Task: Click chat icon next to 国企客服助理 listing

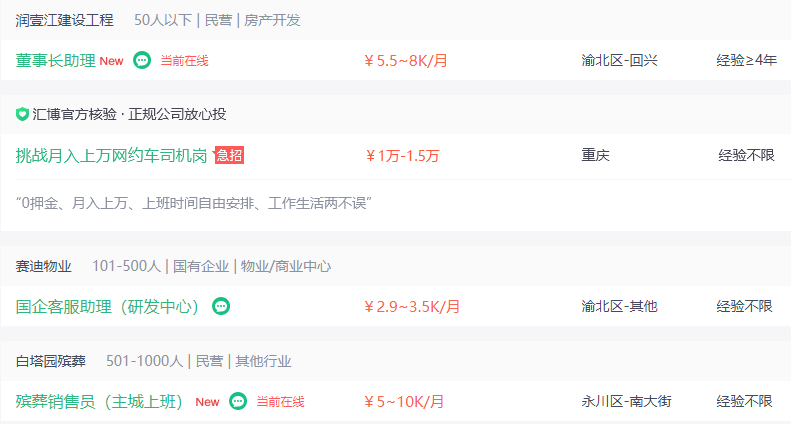Action: coord(221,306)
